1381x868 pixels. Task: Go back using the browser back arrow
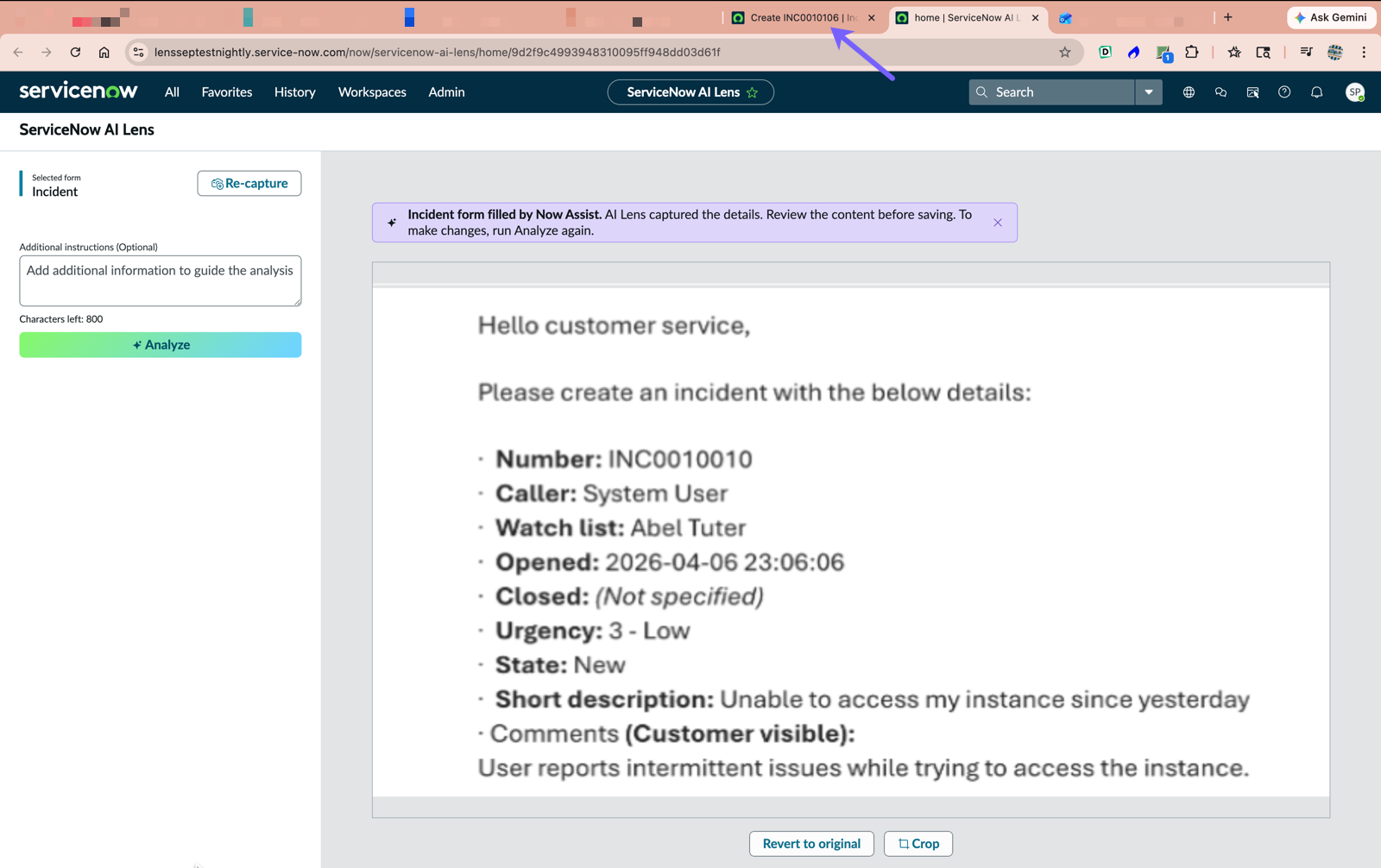(x=18, y=53)
